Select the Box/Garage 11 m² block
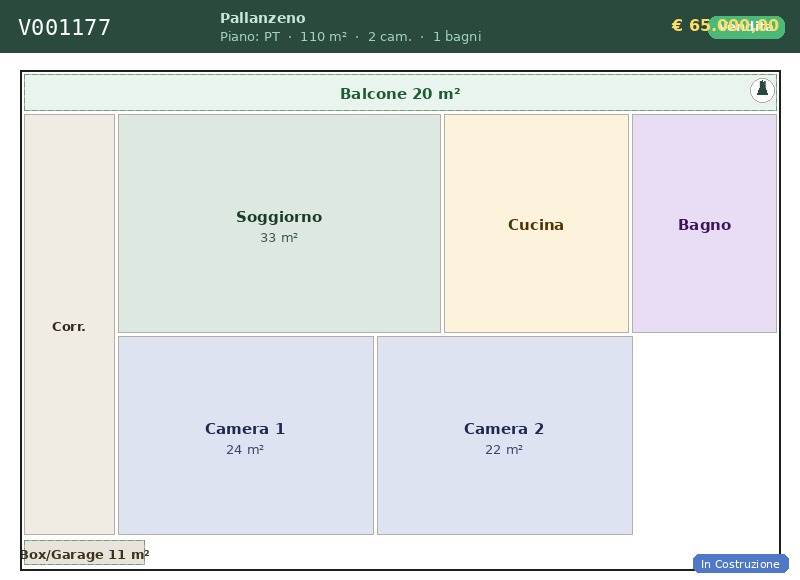Image resolution: width=800 pixels, height=580 pixels. tap(84, 553)
